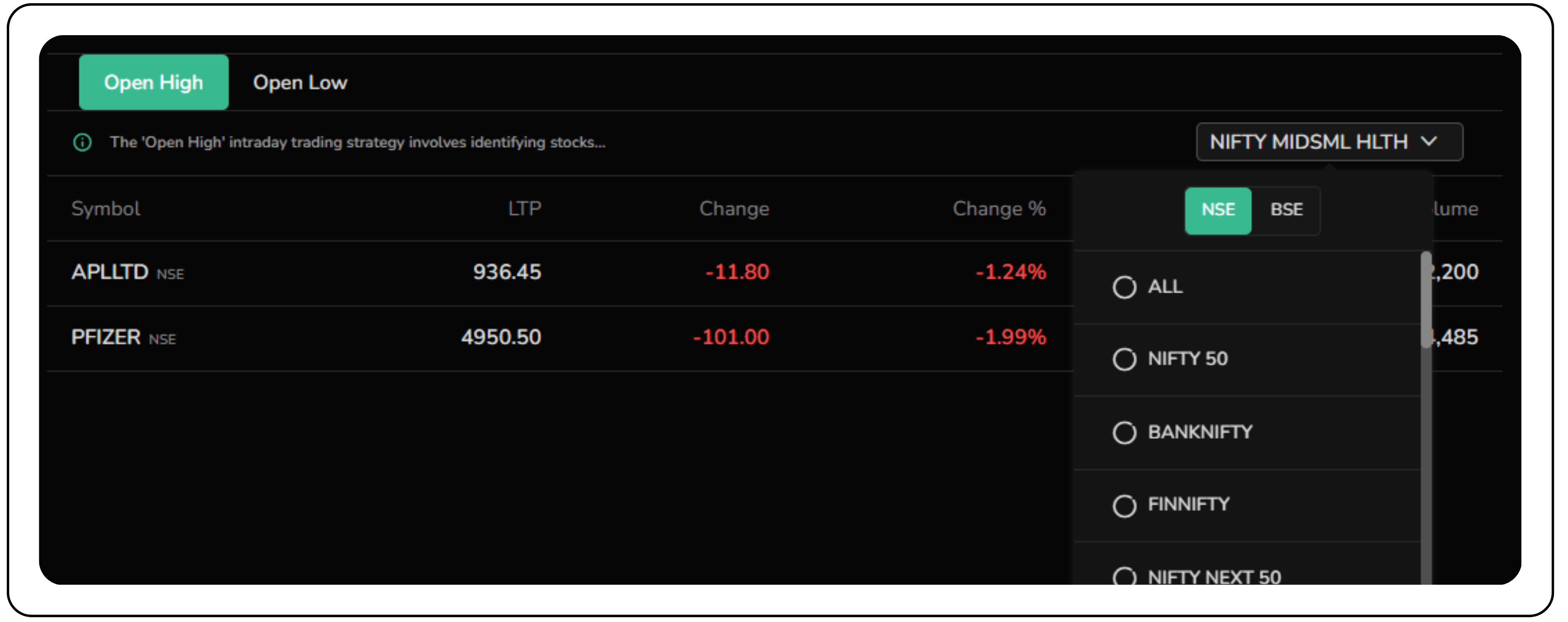The width and height of the screenshot is (1568, 622).
Task: Toggle exchange filter to BSE
Action: 1286,210
